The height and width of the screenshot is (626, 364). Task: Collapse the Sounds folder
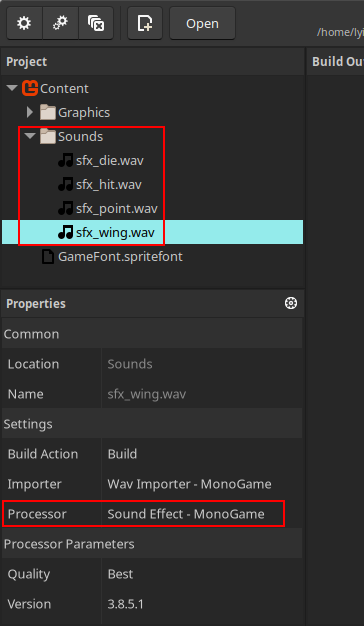point(30,136)
